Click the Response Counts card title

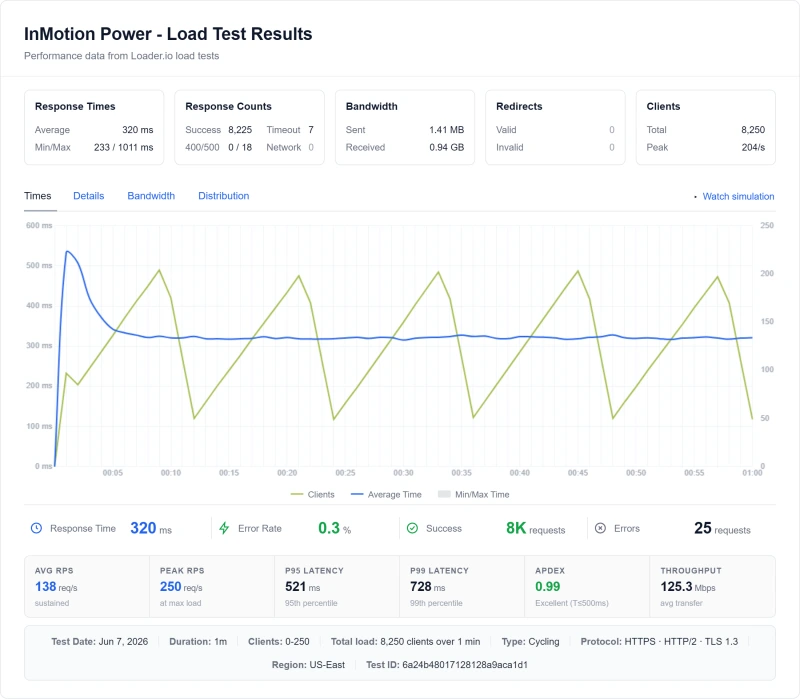[228, 107]
